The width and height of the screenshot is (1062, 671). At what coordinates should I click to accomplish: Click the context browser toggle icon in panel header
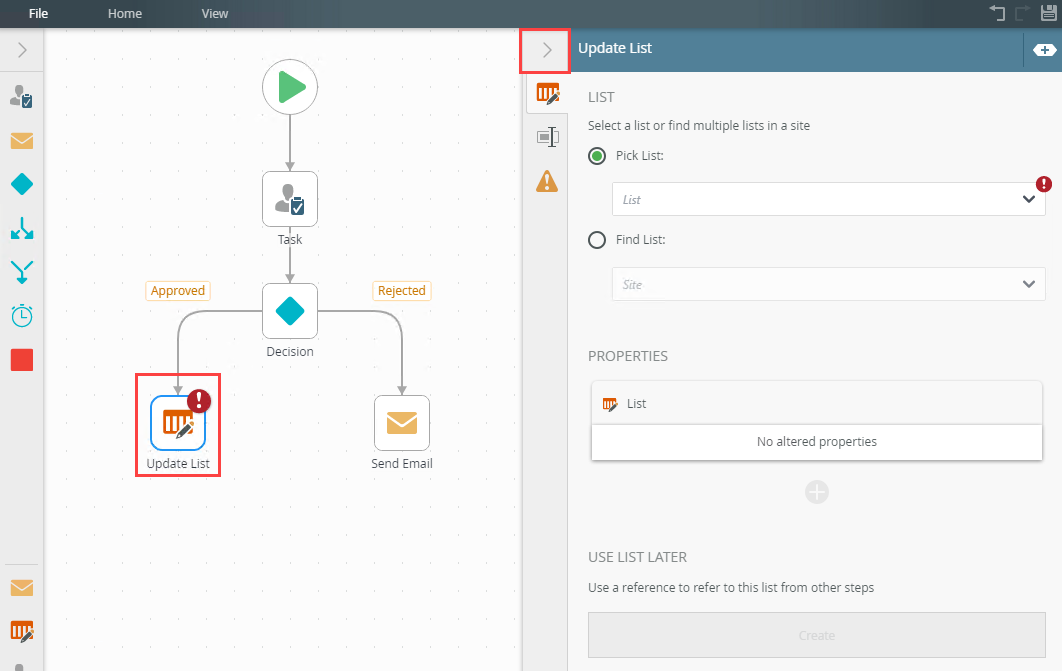[1044, 50]
